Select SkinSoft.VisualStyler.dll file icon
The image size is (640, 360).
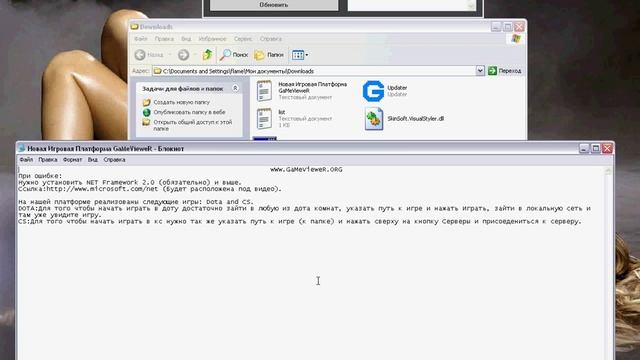(x=374, y=119)
